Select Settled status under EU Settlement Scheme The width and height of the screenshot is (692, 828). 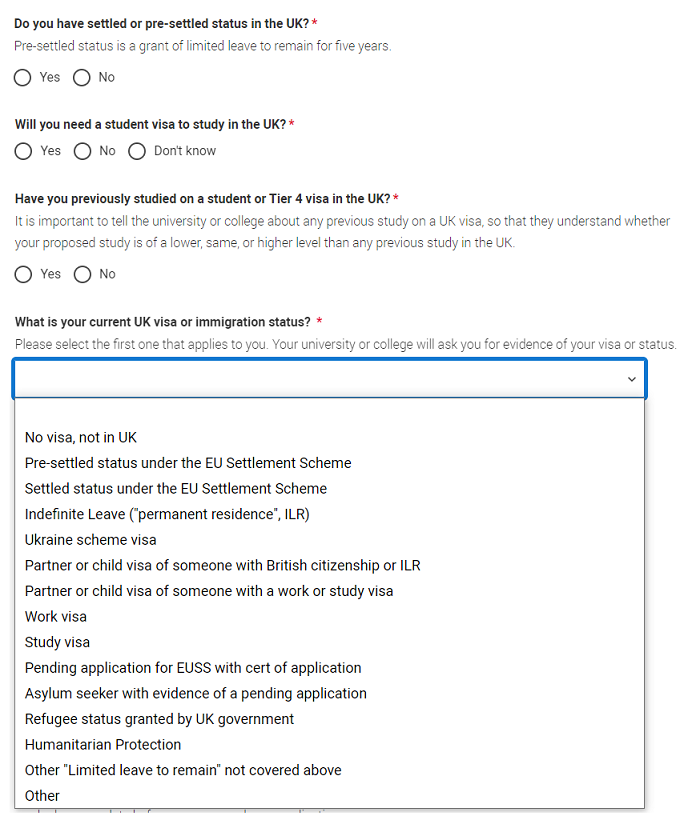click(x=176, y=488)
